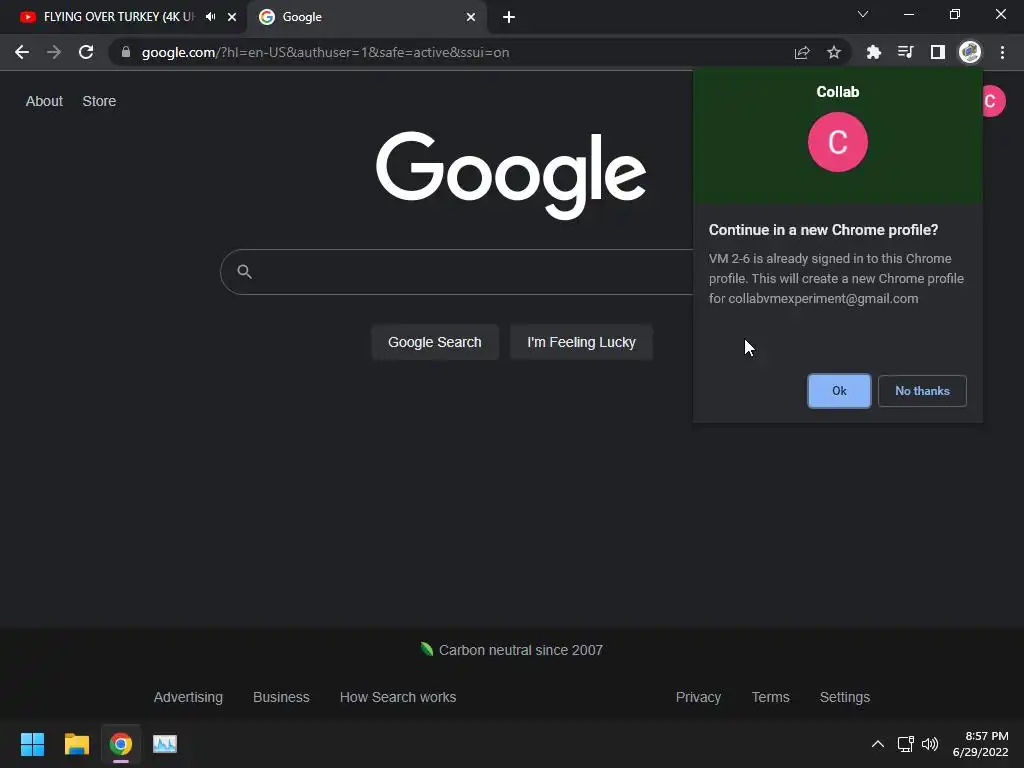This screenshot has width=1024, height=768.
Task: Open How Search works link
Action: point(398,697)
